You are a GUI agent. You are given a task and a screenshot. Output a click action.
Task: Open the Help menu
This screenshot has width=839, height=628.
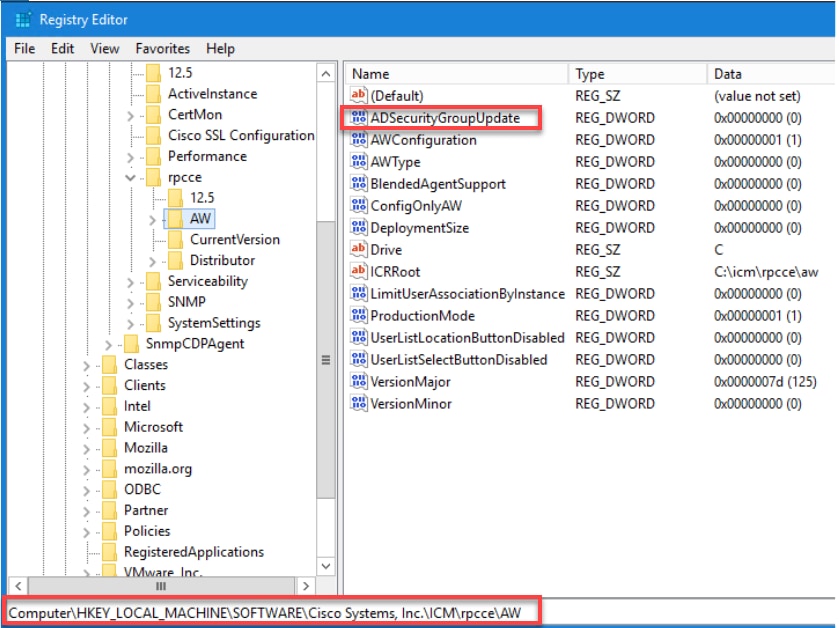[220, 49]
